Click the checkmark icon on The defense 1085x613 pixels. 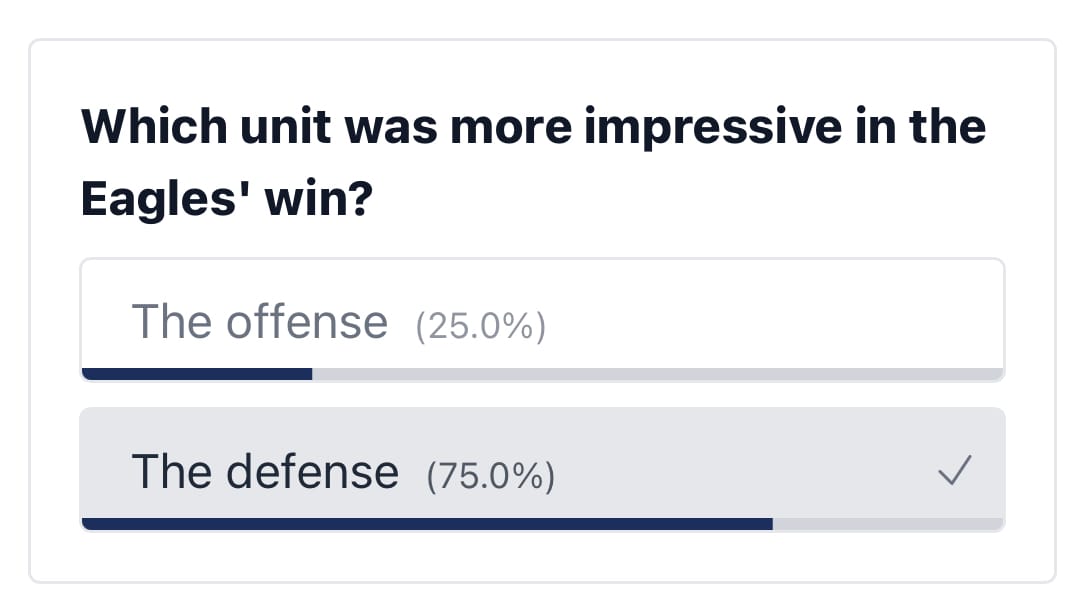pyautogui.click(x=955, y=470)
